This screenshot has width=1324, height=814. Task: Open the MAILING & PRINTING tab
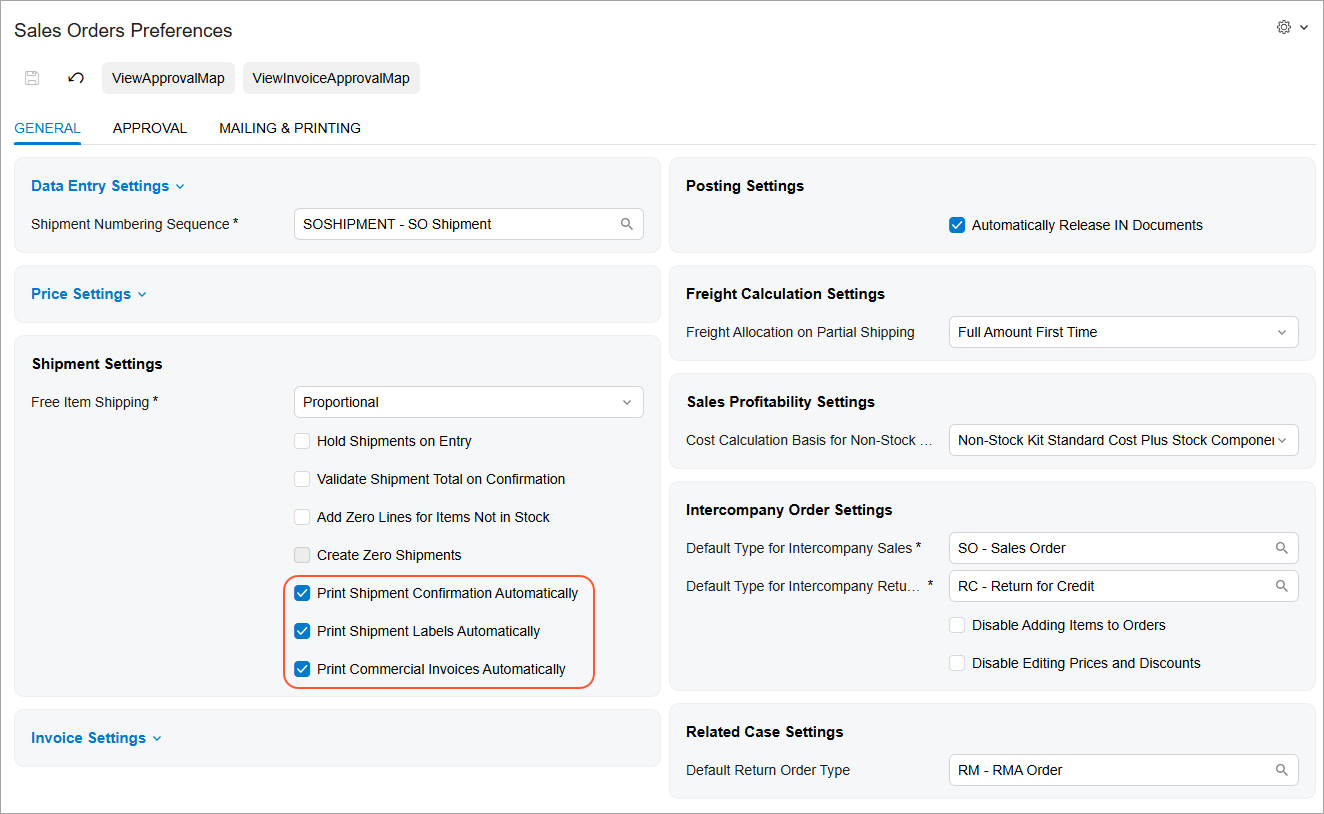290,128
